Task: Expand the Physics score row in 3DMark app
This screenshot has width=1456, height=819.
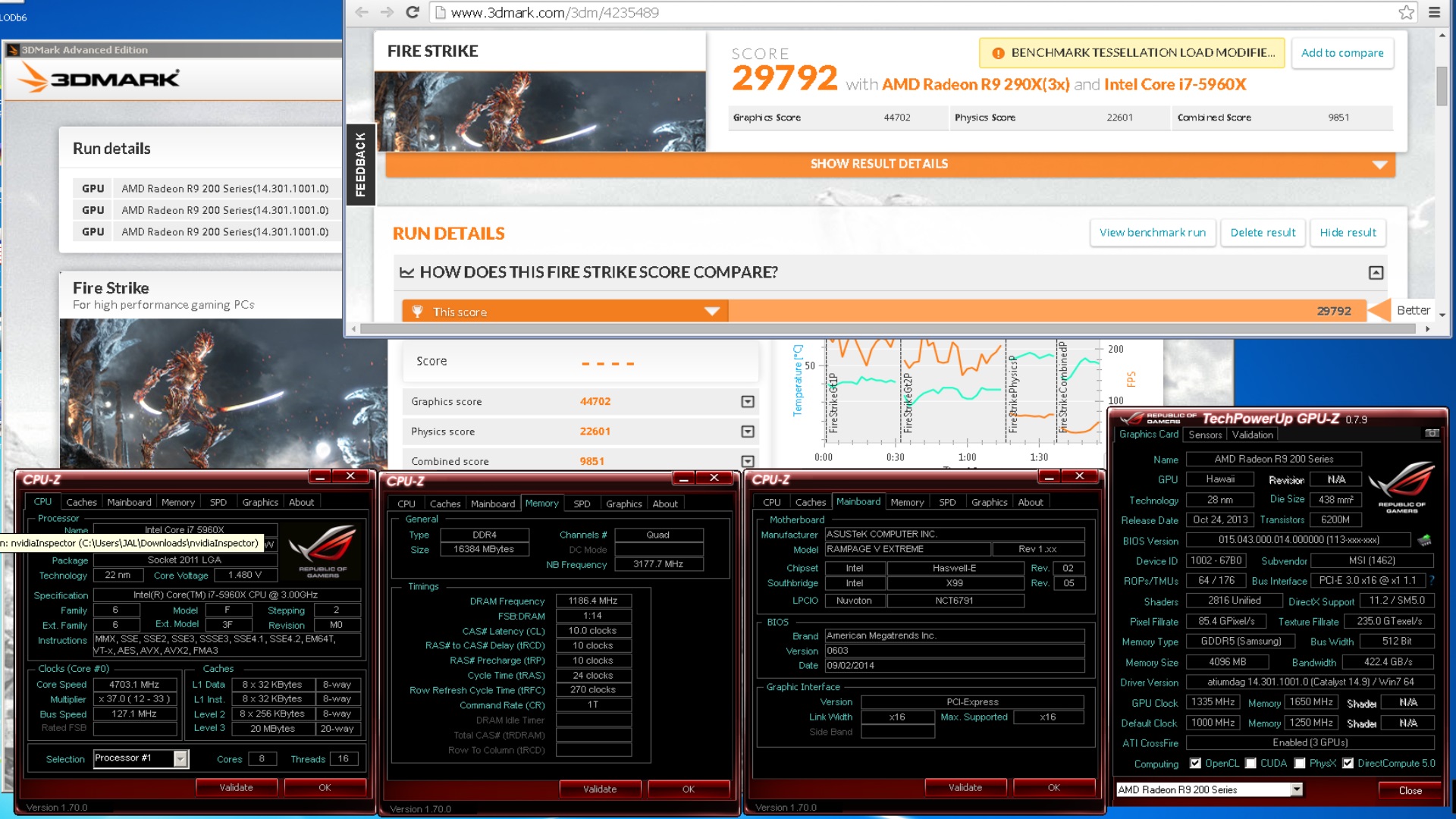Action: (748, 431)
